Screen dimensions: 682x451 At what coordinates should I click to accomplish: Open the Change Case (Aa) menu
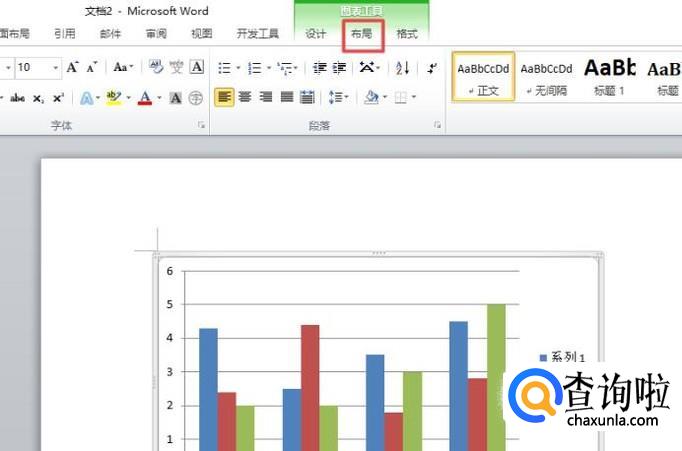(x=123, y=67)
